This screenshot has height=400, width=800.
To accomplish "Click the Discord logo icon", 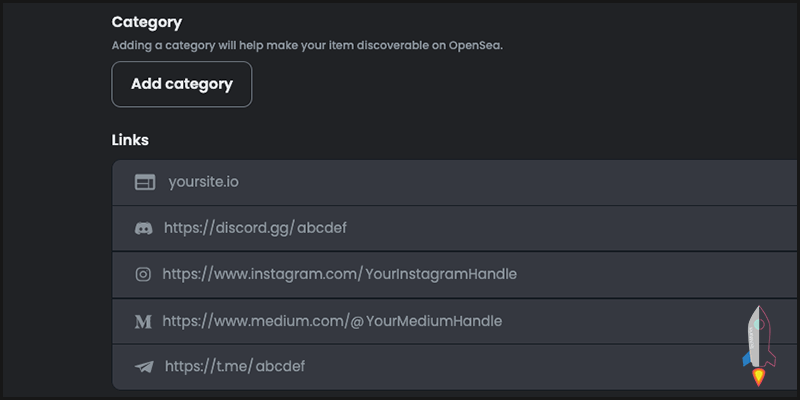I will click(144, 228).
